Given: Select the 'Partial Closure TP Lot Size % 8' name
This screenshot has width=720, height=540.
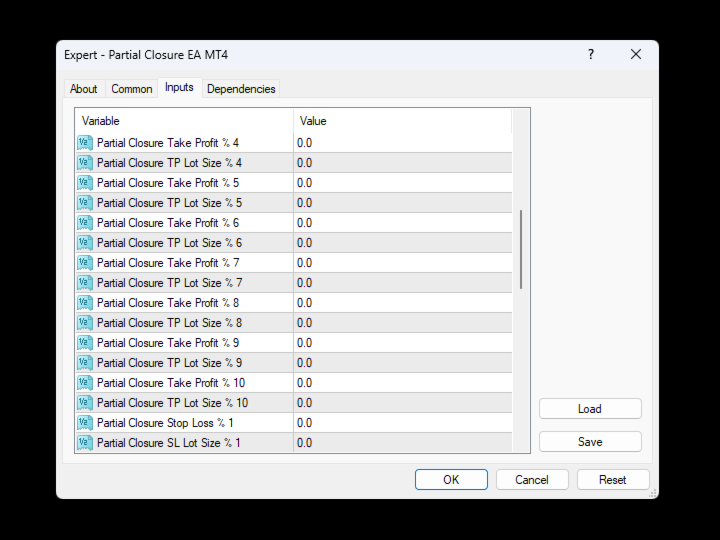Looking at the screenshot, I should (x=169, y=323).
